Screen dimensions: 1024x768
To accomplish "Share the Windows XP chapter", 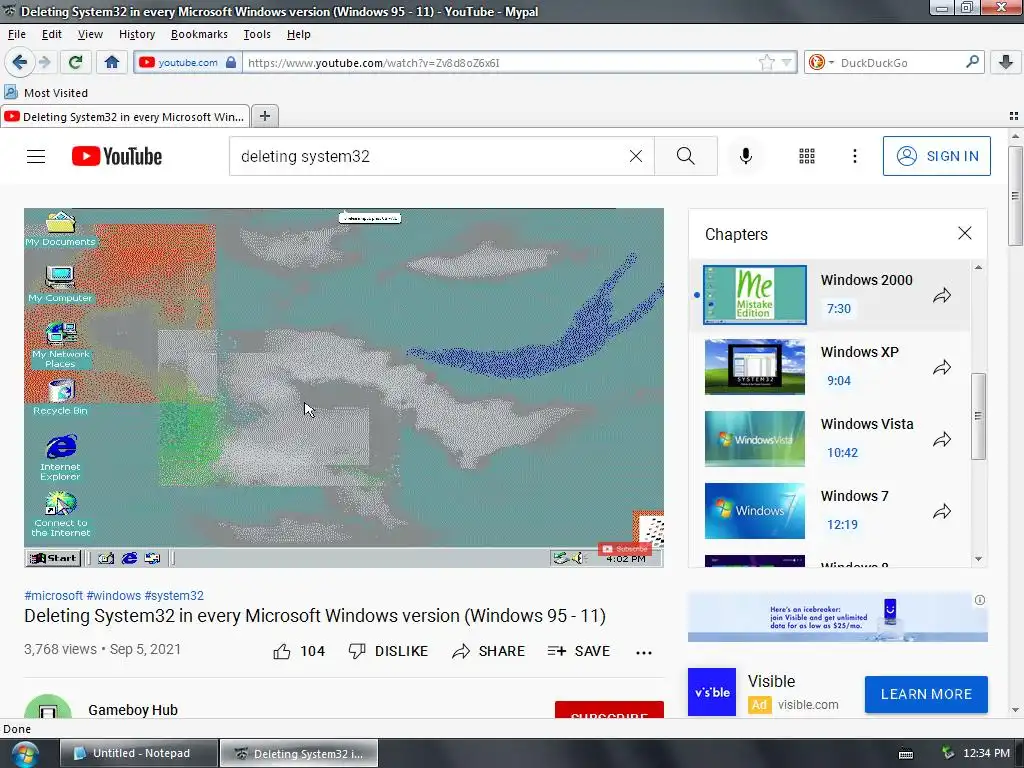I will point(942,367).
